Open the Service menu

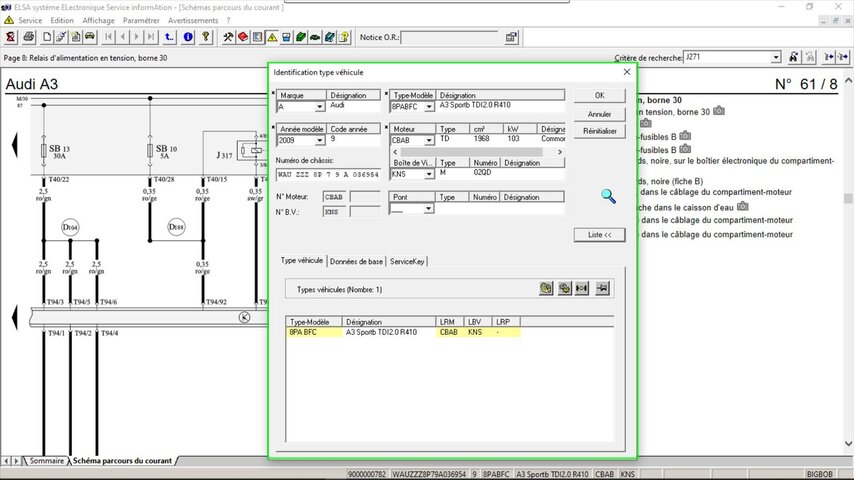30,20
